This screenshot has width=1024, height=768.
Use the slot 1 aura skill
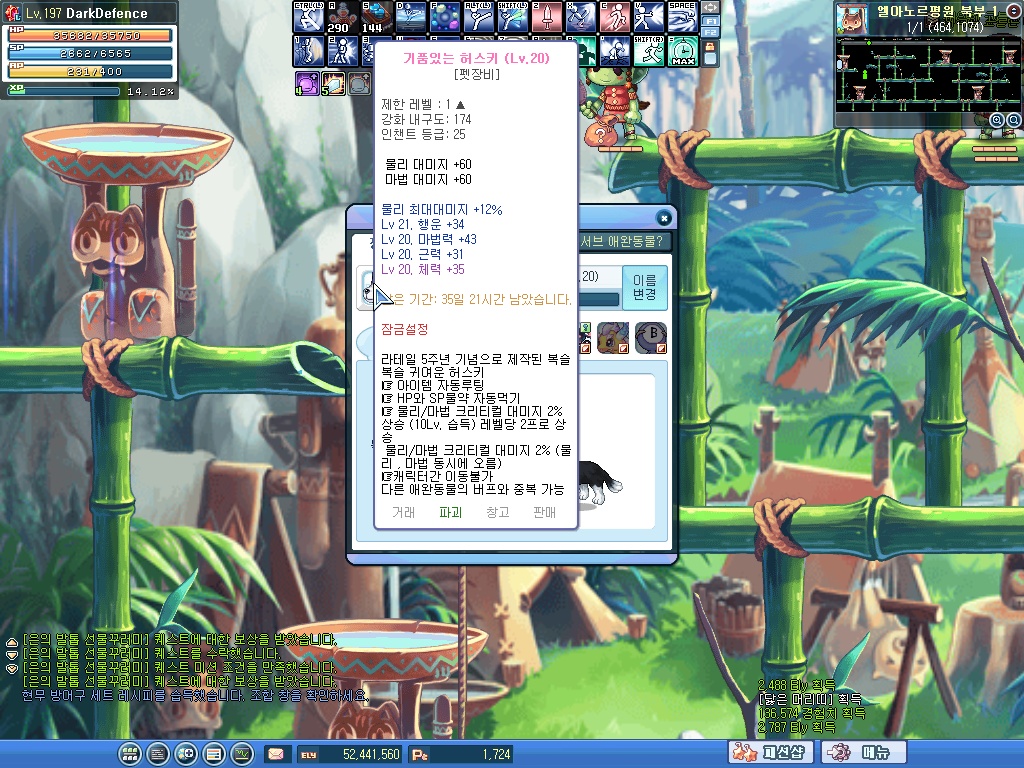tap(308, 51)
